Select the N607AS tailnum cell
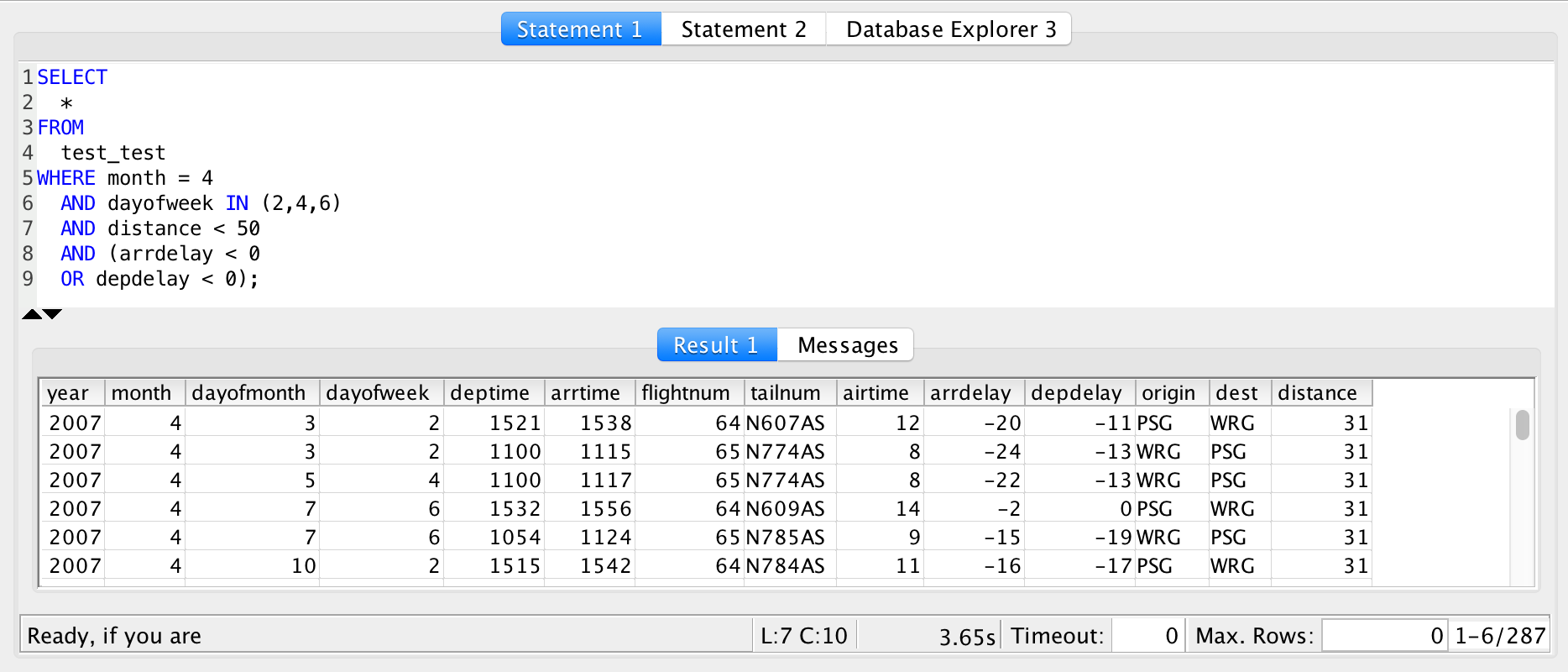The width and height of the screenshot is (1568, 672). (x=790, y=423)
